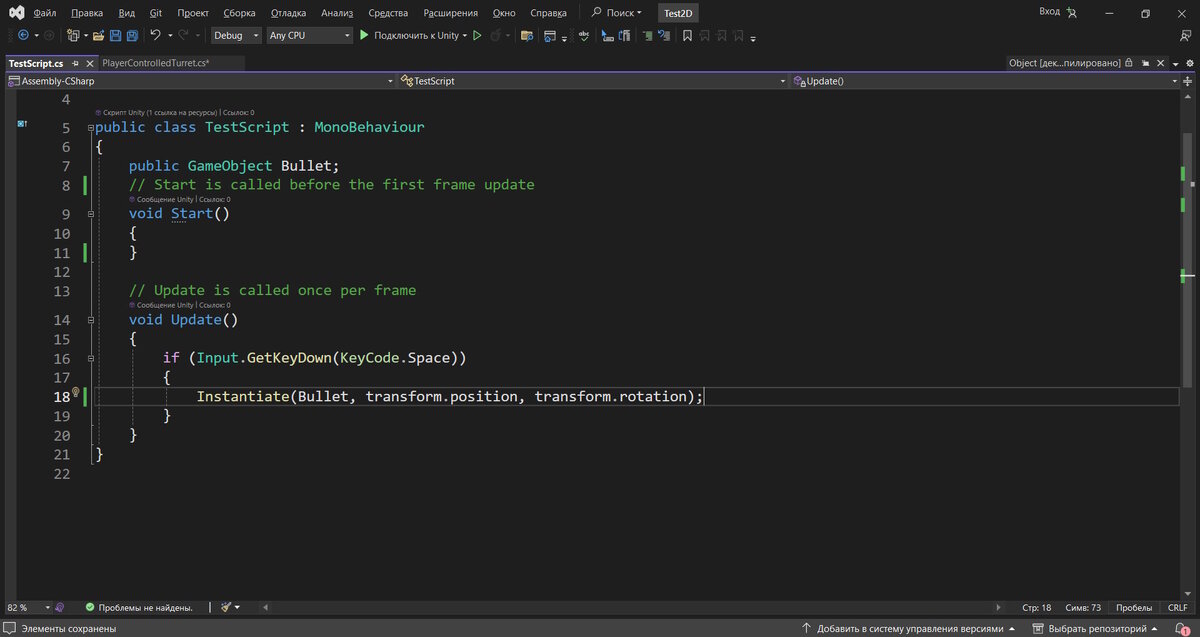Click the CRLF line ending indicator
This screenshot has height=637, width=1200.
(1177, 607)
